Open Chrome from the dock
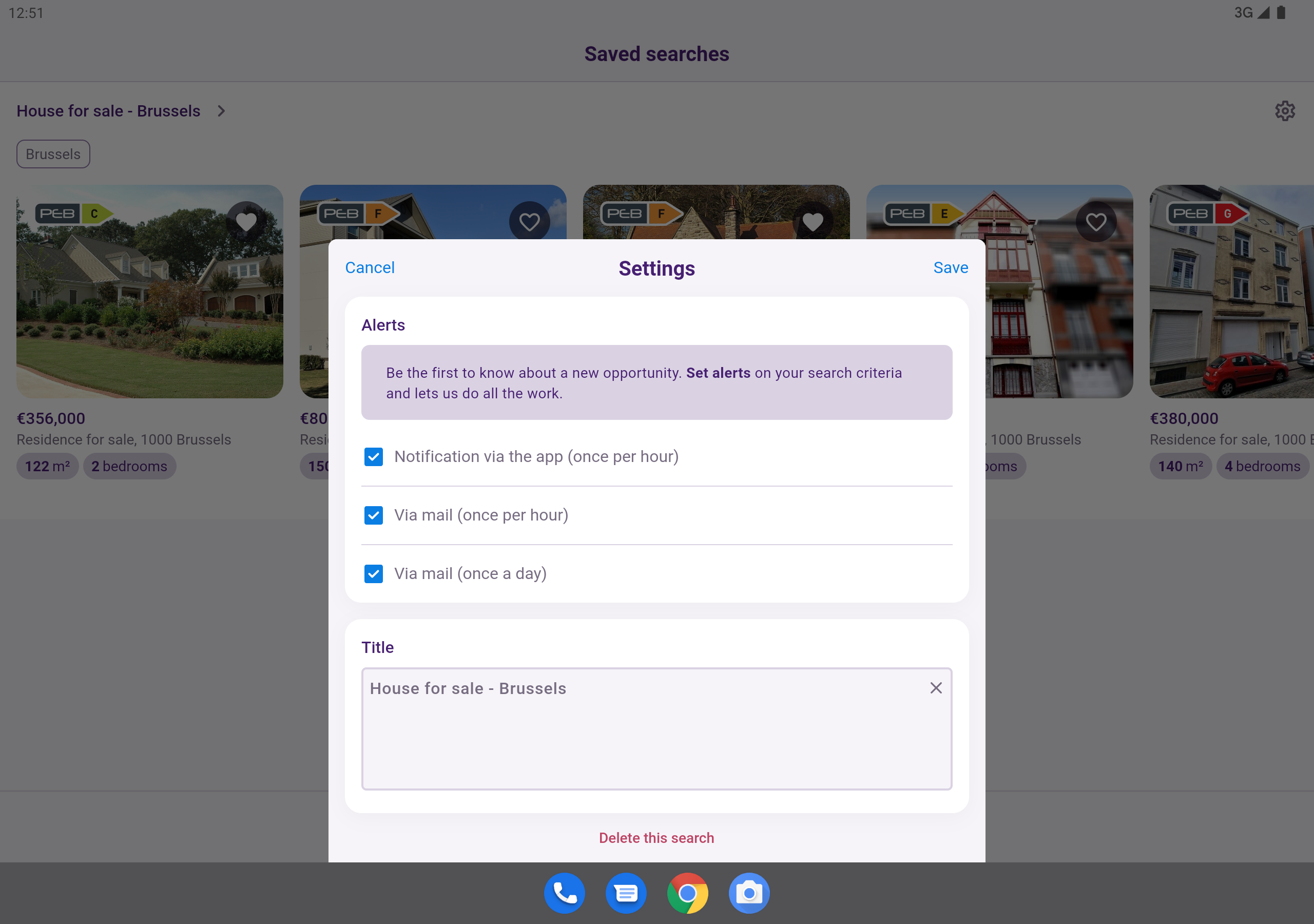 click(x=687, y=893)
